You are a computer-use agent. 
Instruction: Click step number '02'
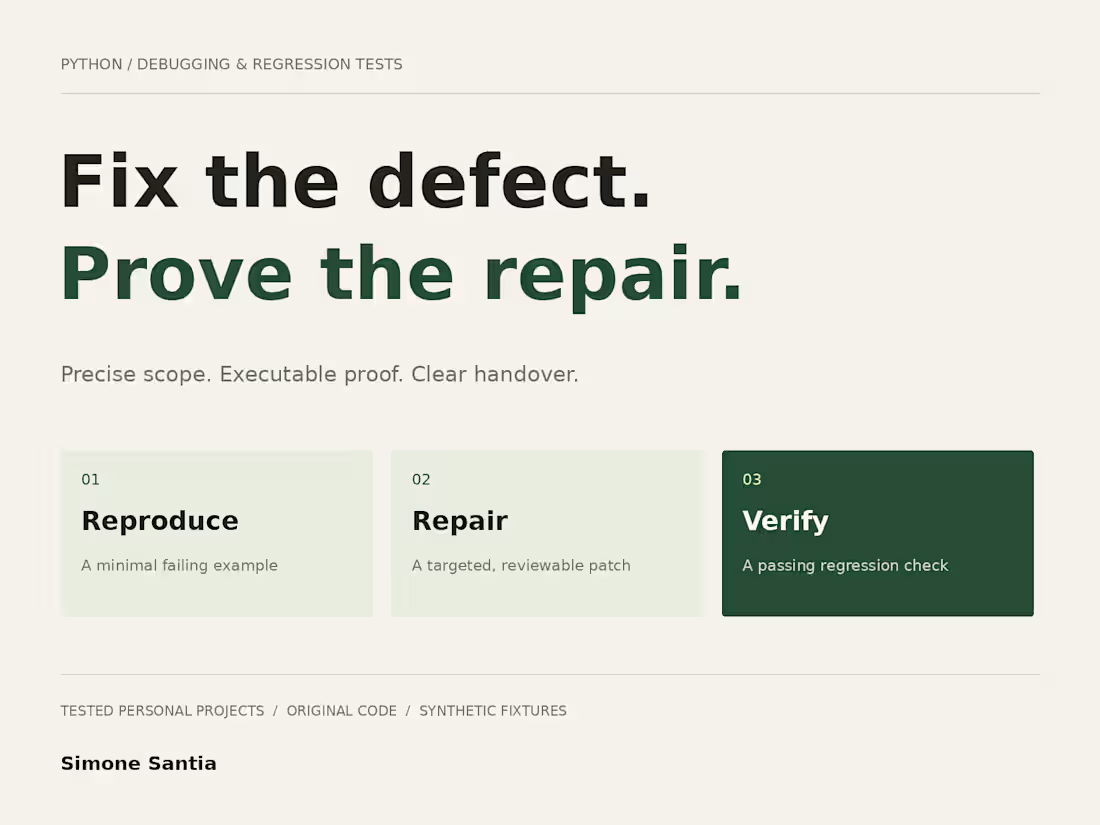click(x=421, y=479)
